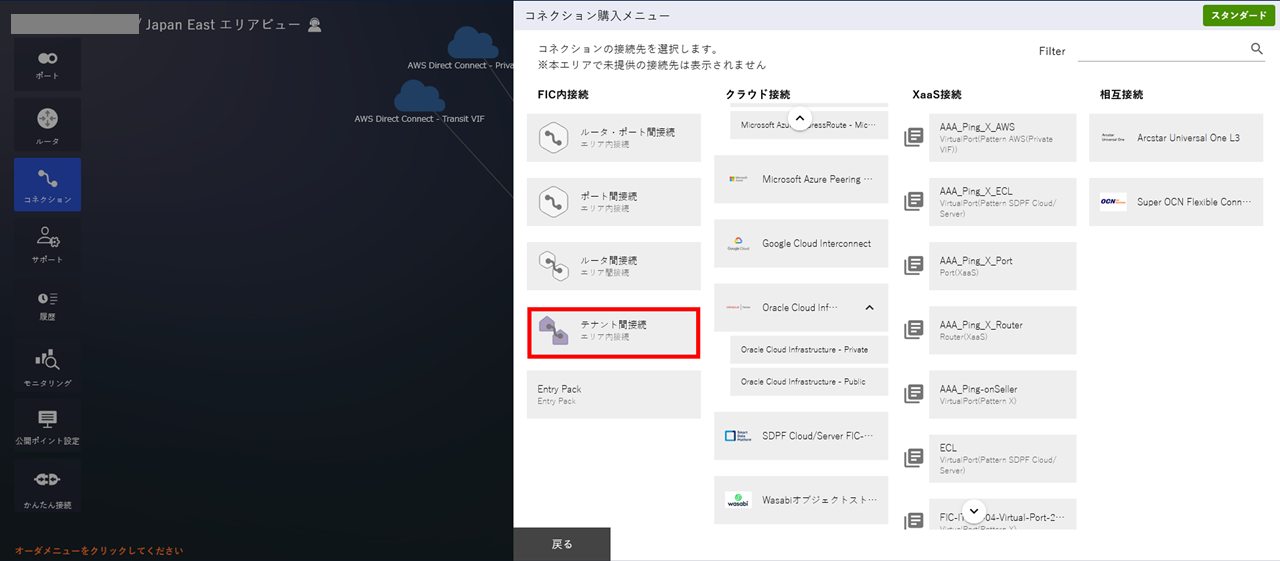Select Oracle Cloud Infrastructure - Private
Screen dimensions: 1280x561
809,350
